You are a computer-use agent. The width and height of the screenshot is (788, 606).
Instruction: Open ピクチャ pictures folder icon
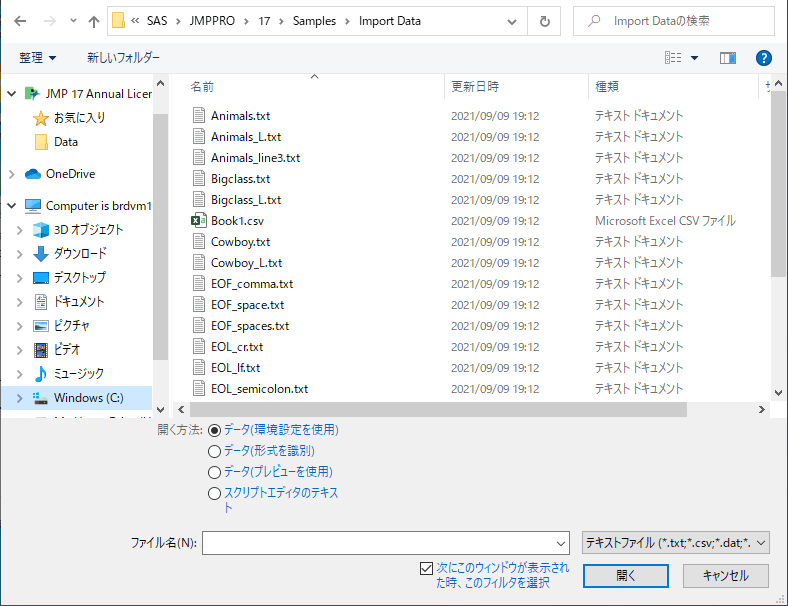[x=41, y=326]
